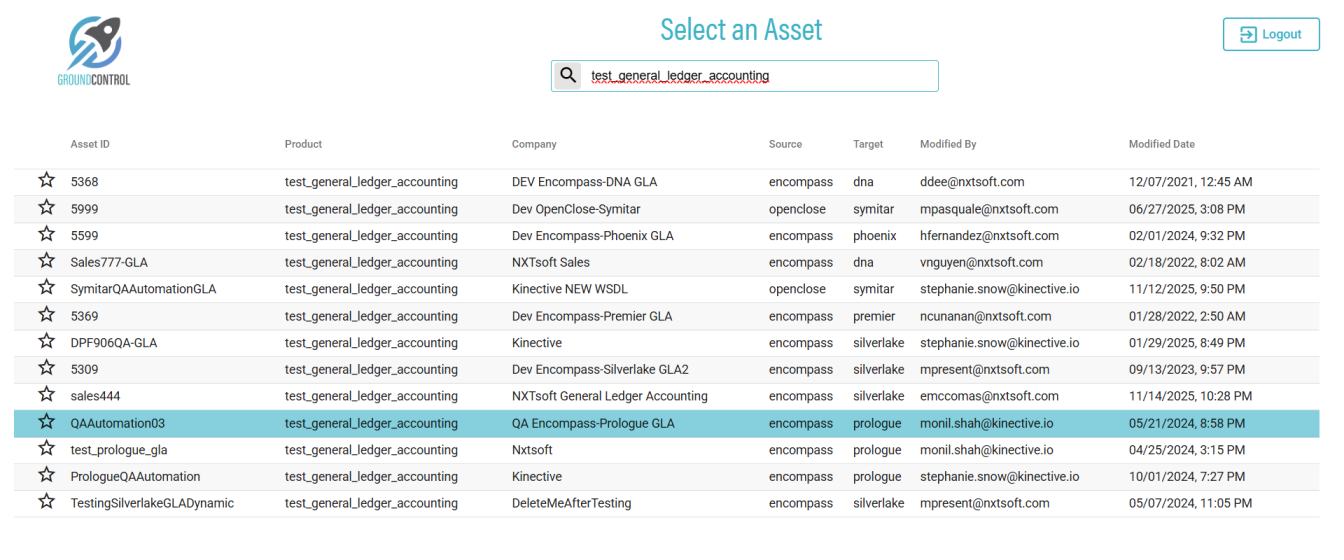
Task: Star the SymitarQAAutomationGLA asset row
Action: pyautogui.click(x=46, y=288)
